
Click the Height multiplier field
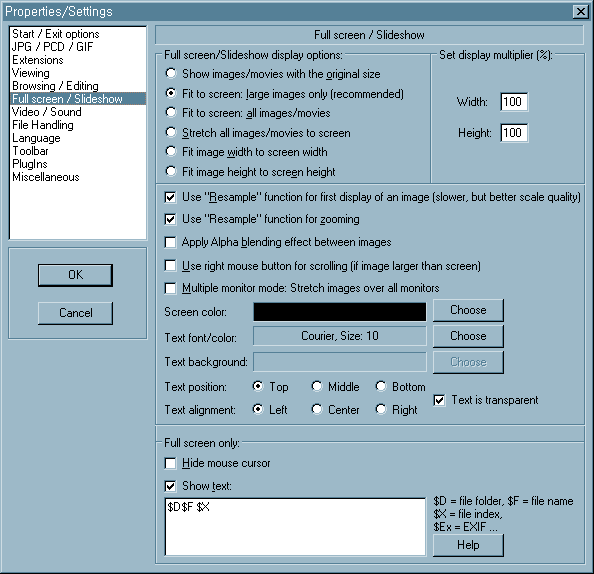(x=514, y=133)
